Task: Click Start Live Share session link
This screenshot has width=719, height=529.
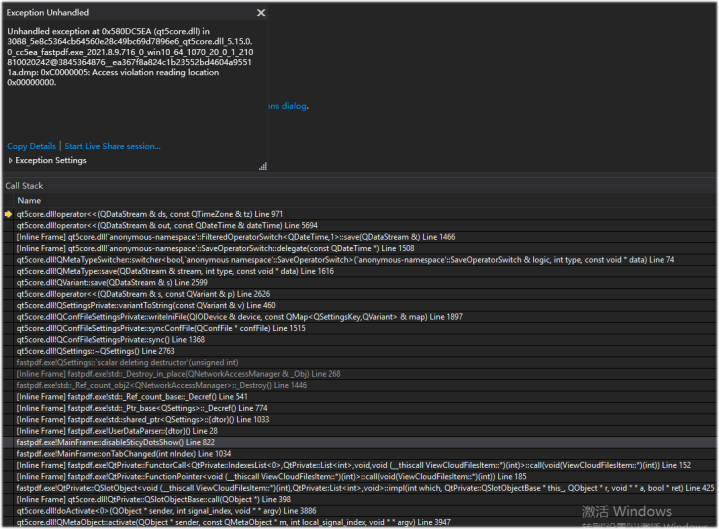Action: click(x=112, y=146)
